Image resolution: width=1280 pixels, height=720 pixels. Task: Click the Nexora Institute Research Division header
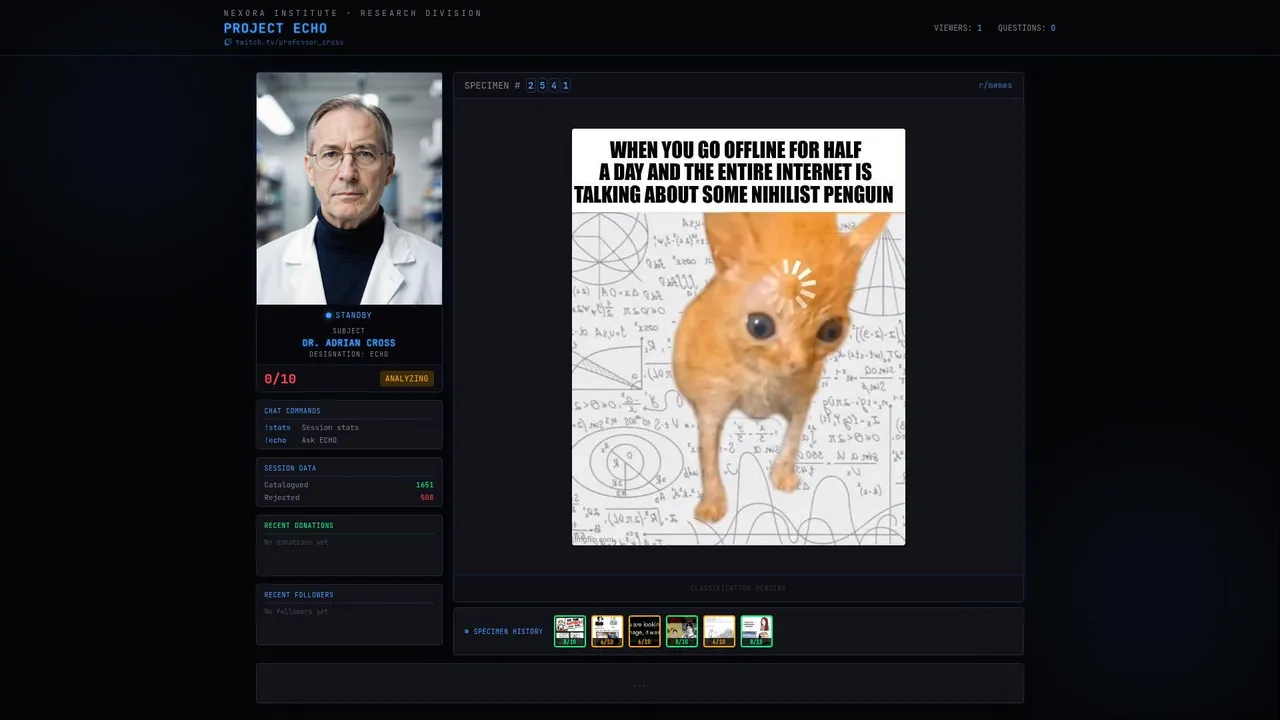point(352,13)
